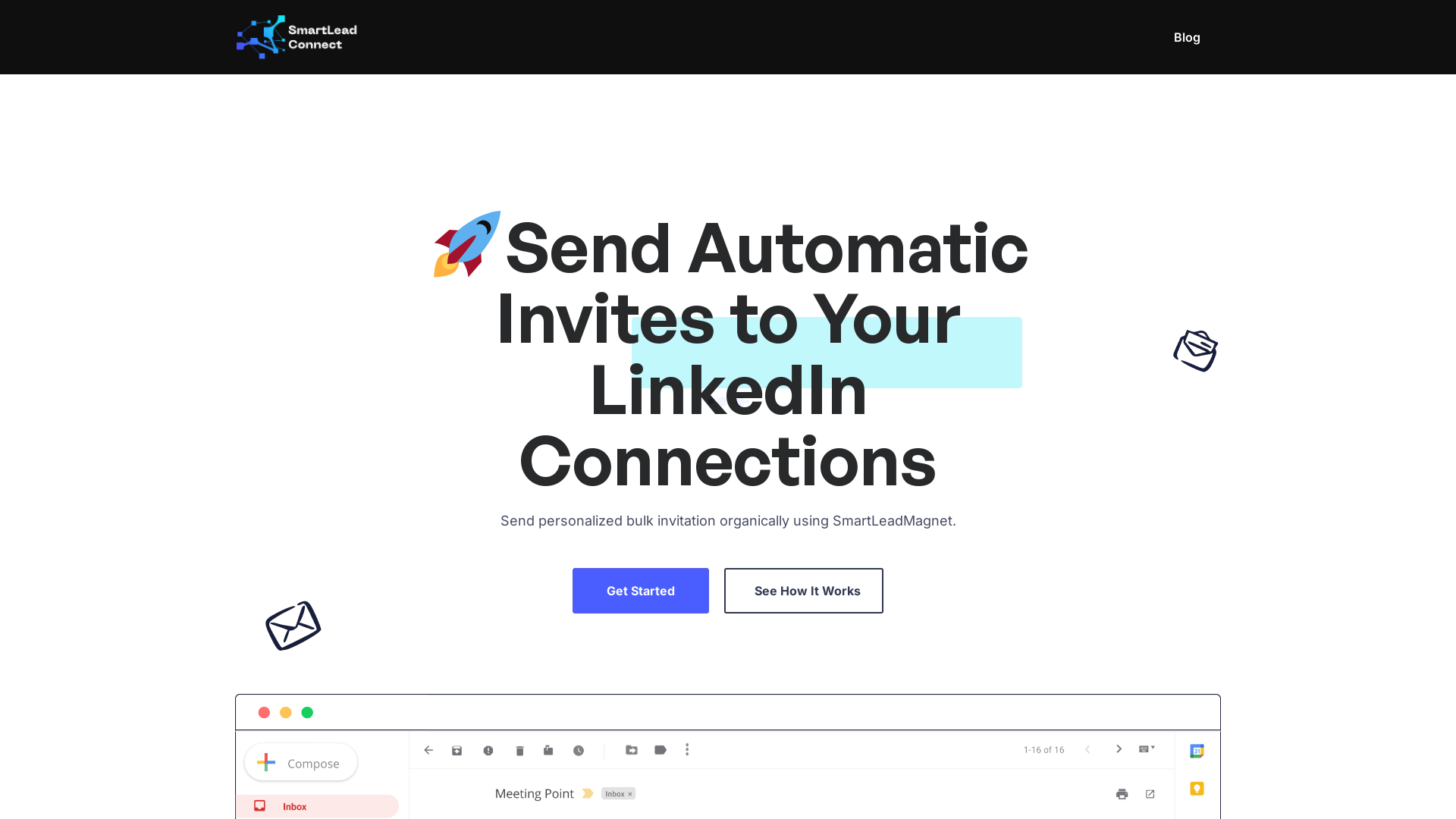Select the spam/report icon in toolbar

click(x=488, y=750)
